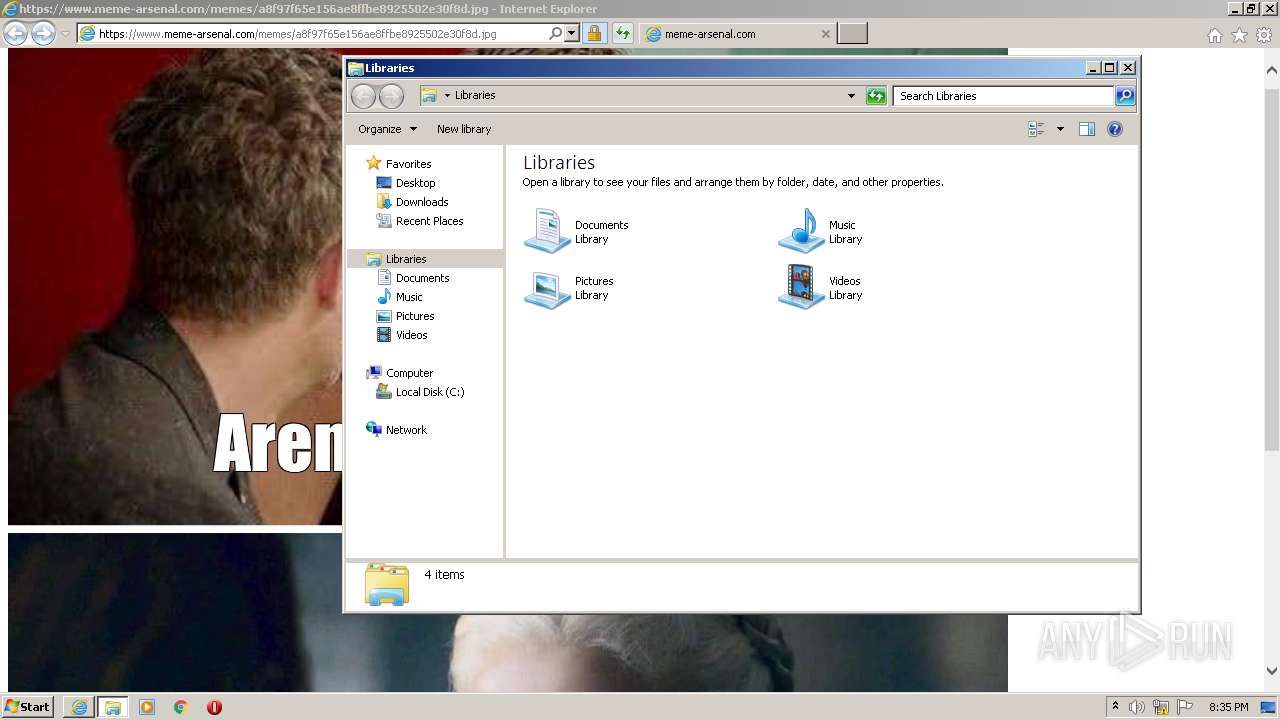This screenshot has width=1280, height=720.
Task: Open IE recent pages dropdown arrow
Action: [x=65, y=33]
